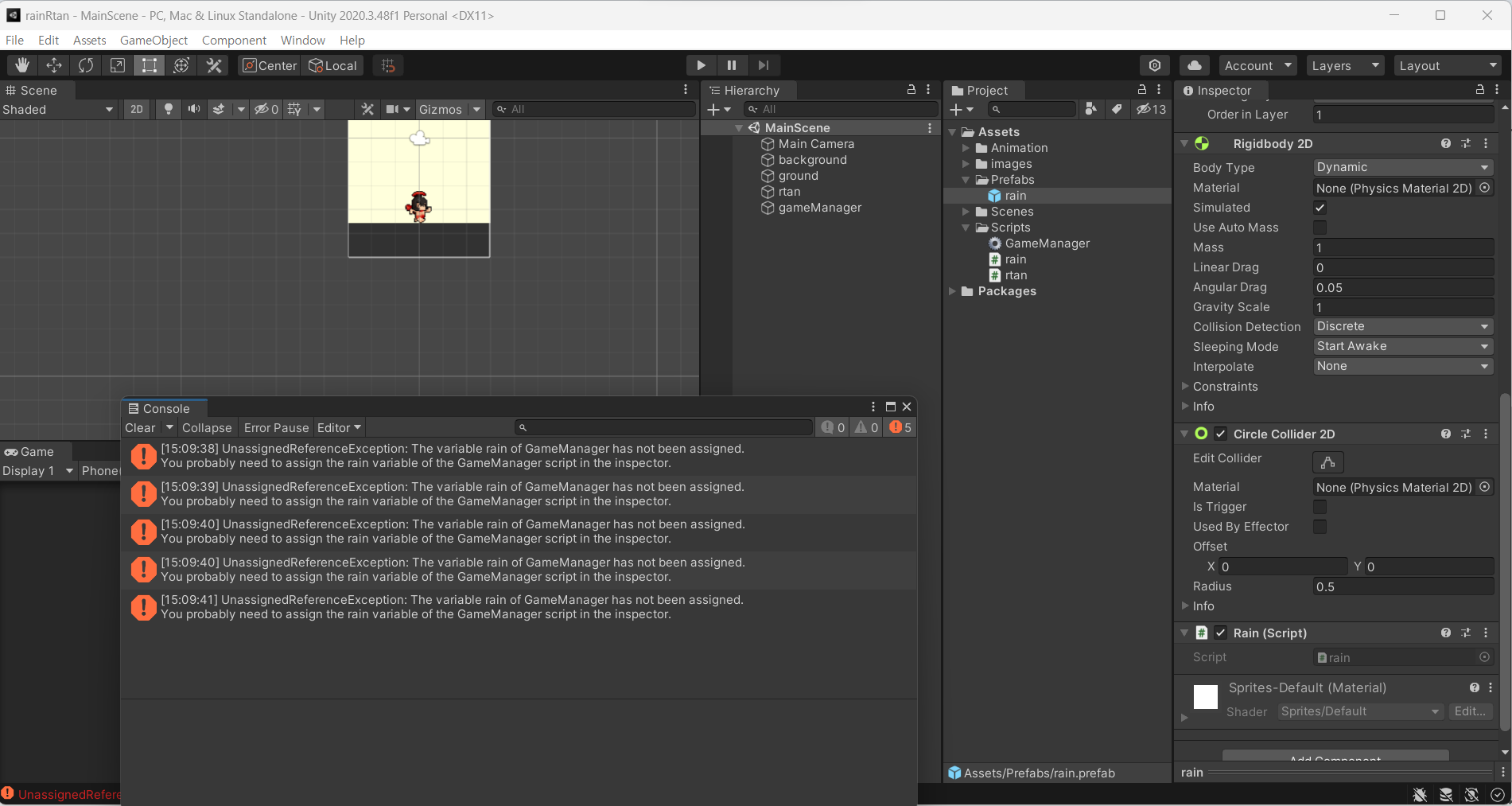
Task: Expand Constraints section
Action: click(x=1185, y=386)
